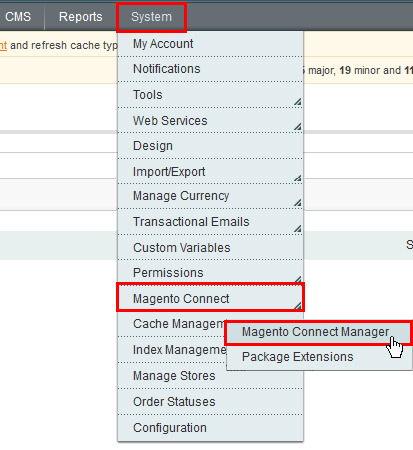Open the Design menu item
Screen dimensions: 413x450
(210, 146)
